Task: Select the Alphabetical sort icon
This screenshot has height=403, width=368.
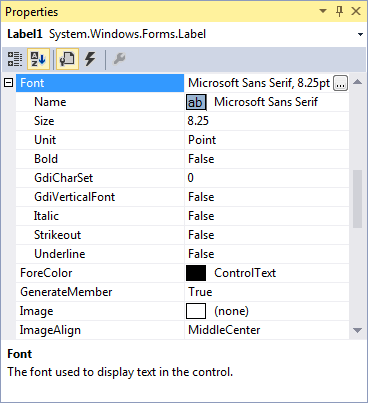Action: click(x=38, y=59)
